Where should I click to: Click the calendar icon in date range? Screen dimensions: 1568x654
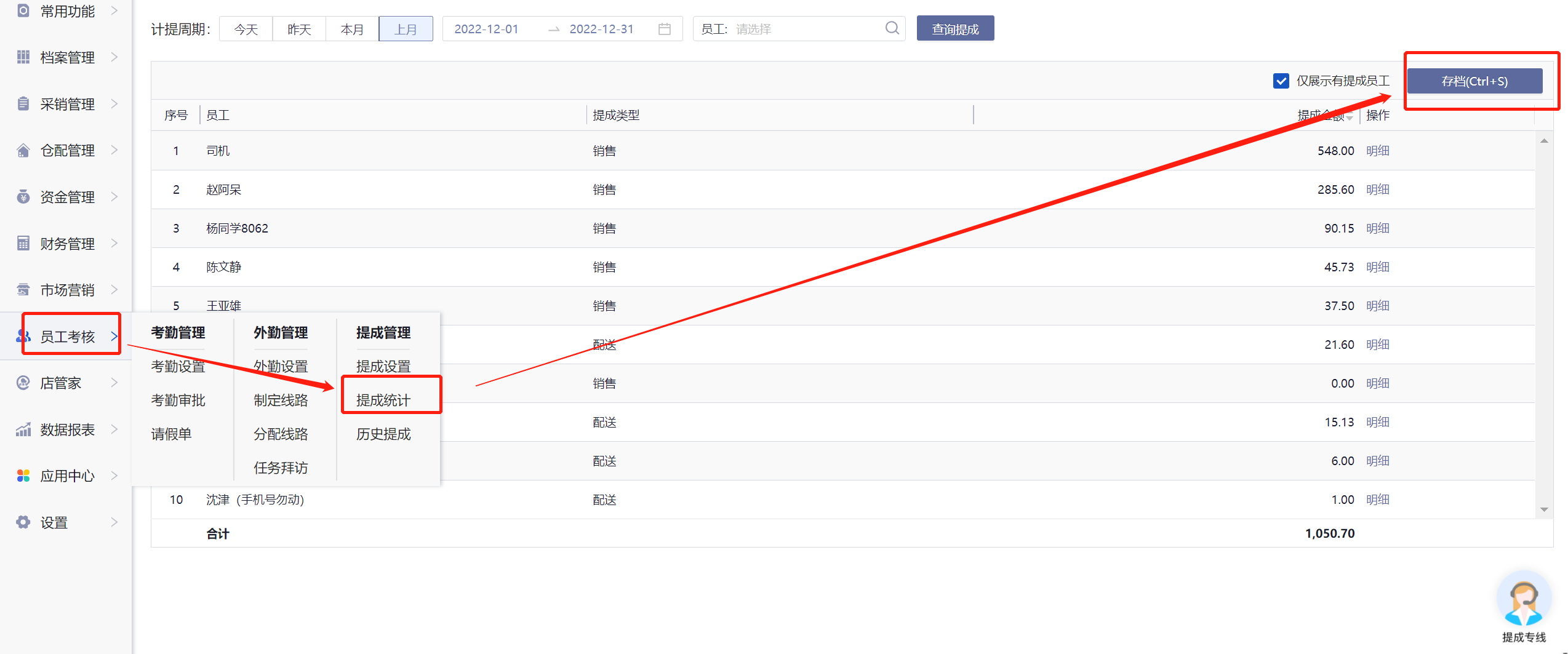point(664,29)
